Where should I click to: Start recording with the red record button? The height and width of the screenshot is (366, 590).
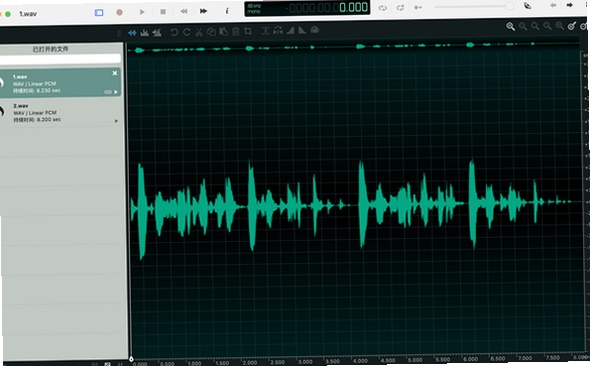click(x=119, y=12)
